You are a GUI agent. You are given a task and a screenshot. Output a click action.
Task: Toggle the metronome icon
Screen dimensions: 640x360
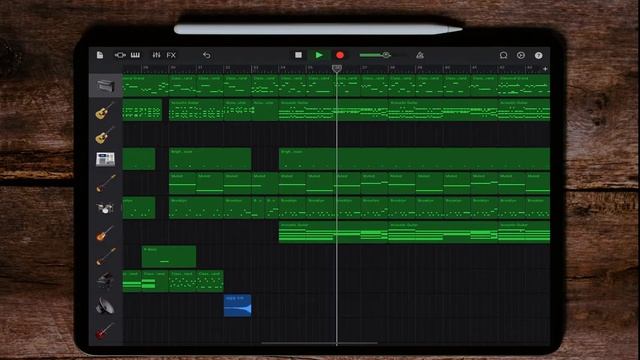tap(420, 55)
